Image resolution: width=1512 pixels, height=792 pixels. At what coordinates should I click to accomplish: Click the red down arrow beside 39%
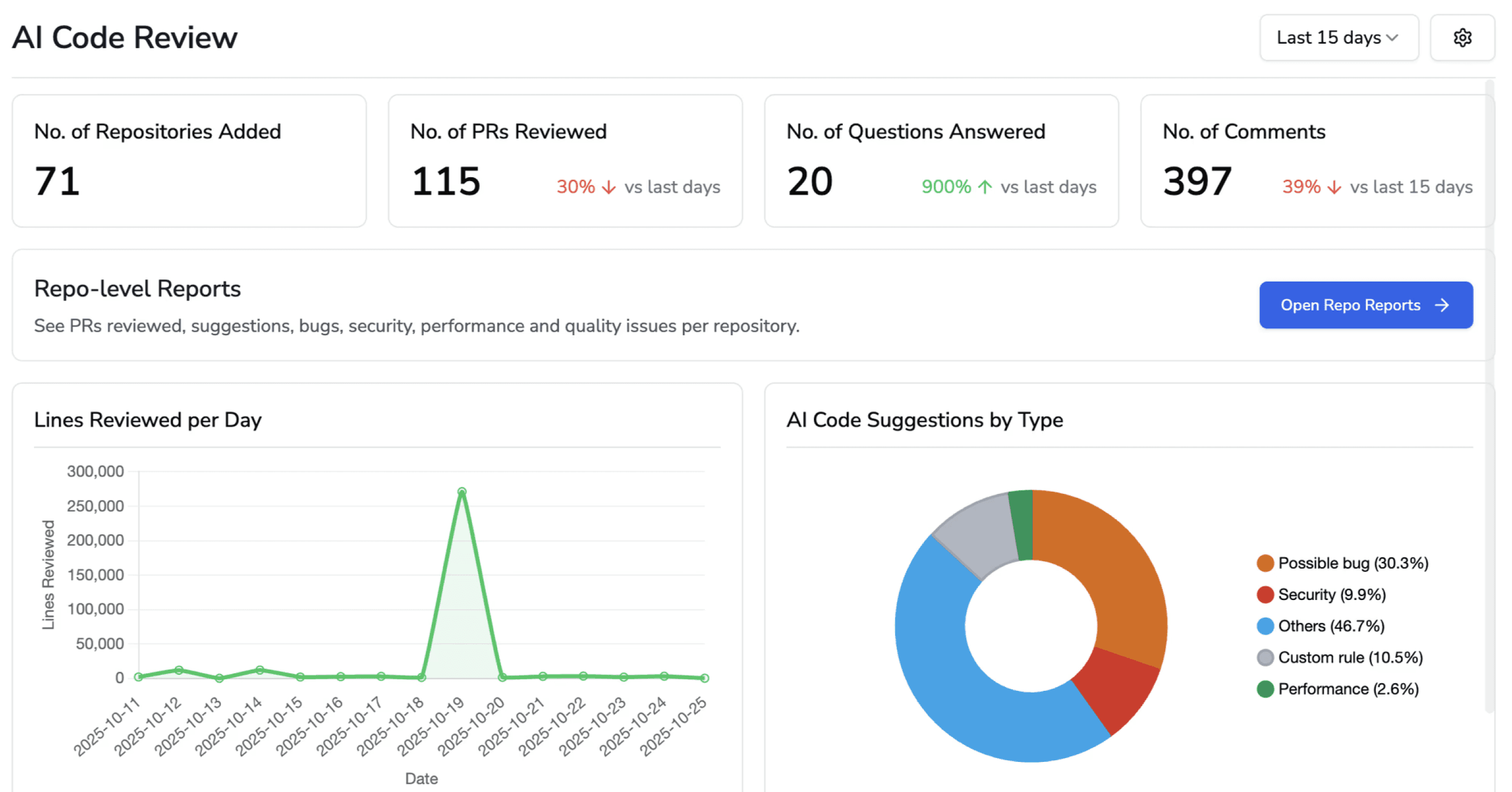(x=1335, y=187)
